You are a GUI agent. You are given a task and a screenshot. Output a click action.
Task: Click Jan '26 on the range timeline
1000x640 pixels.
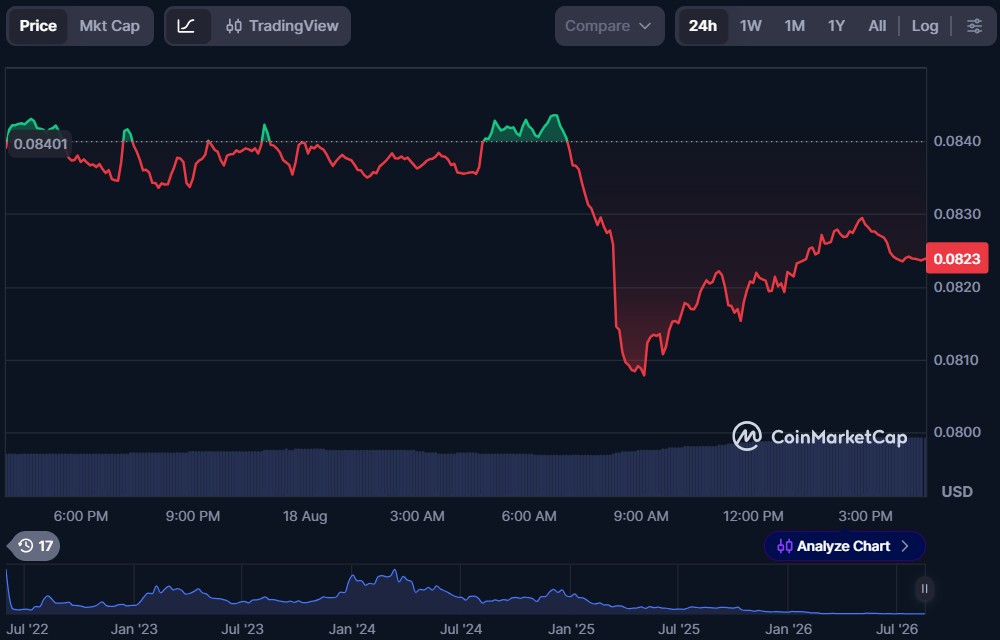pyautogui.click(x=788, y=630)
